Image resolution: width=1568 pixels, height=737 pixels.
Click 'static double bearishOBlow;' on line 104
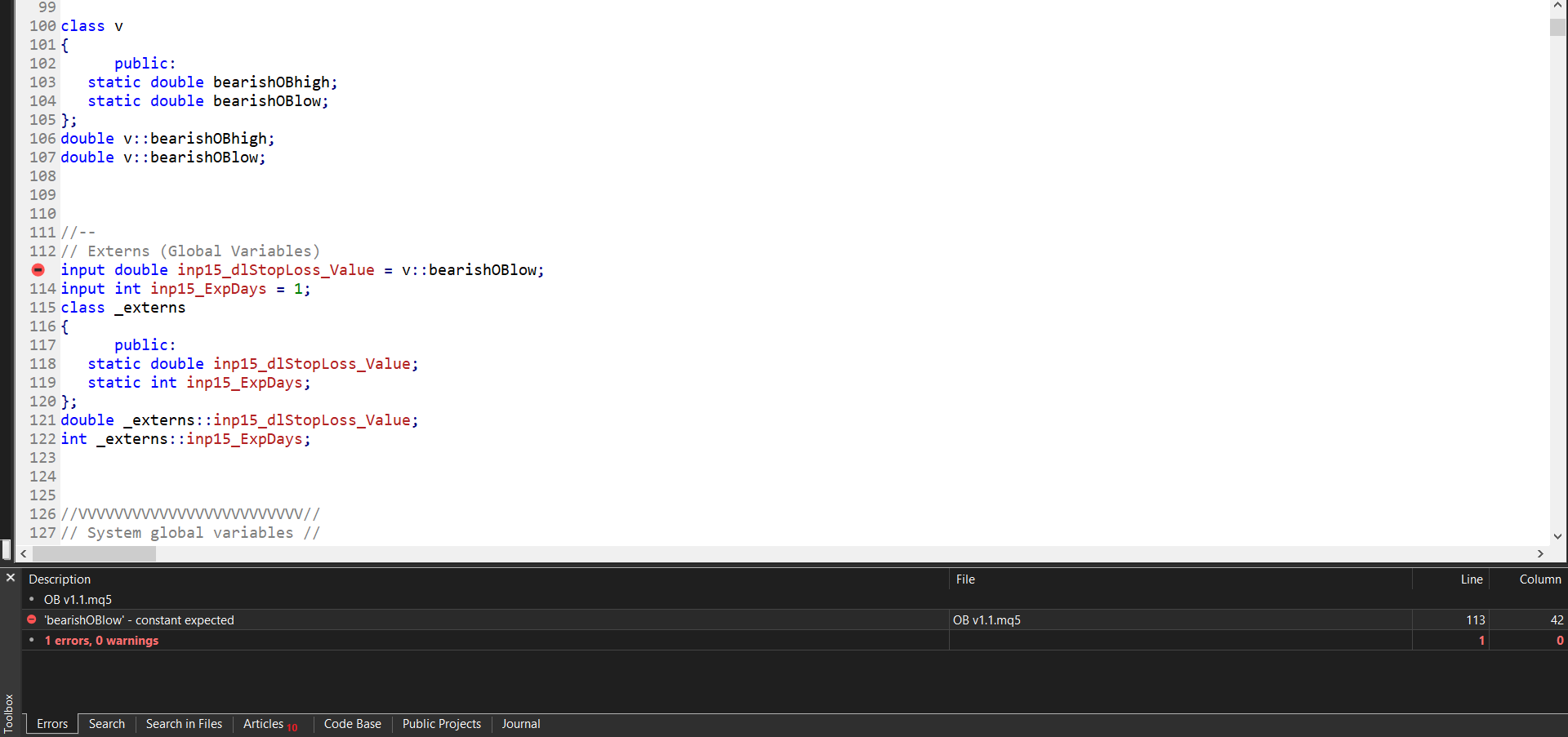click(207, 101)
